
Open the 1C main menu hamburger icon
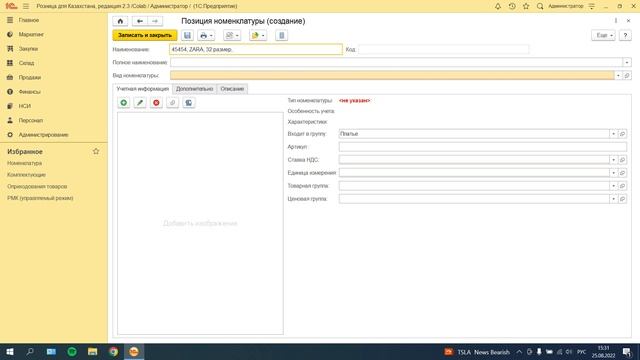click(26, 6)
